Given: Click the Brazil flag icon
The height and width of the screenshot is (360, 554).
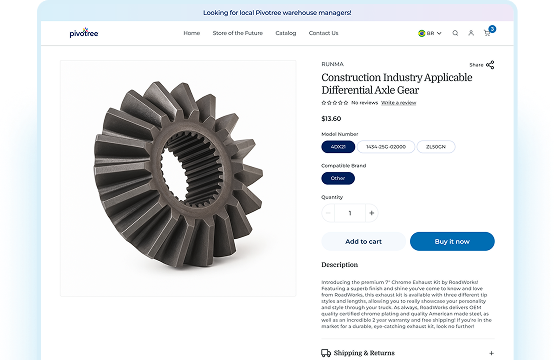Looking at the screenshot, I should 421,33.
